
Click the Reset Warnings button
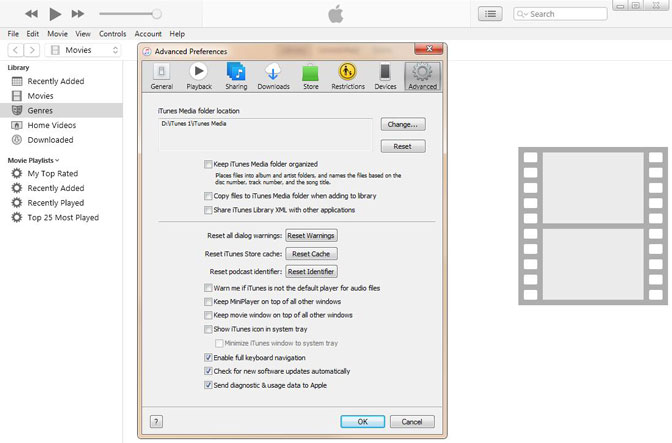(311, 236)
